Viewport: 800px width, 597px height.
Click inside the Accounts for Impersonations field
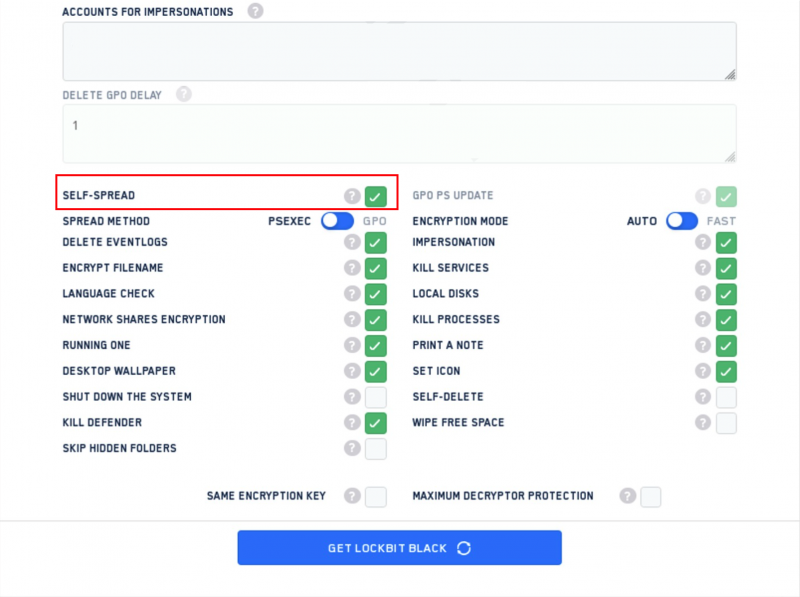click(x=398, y=48)
